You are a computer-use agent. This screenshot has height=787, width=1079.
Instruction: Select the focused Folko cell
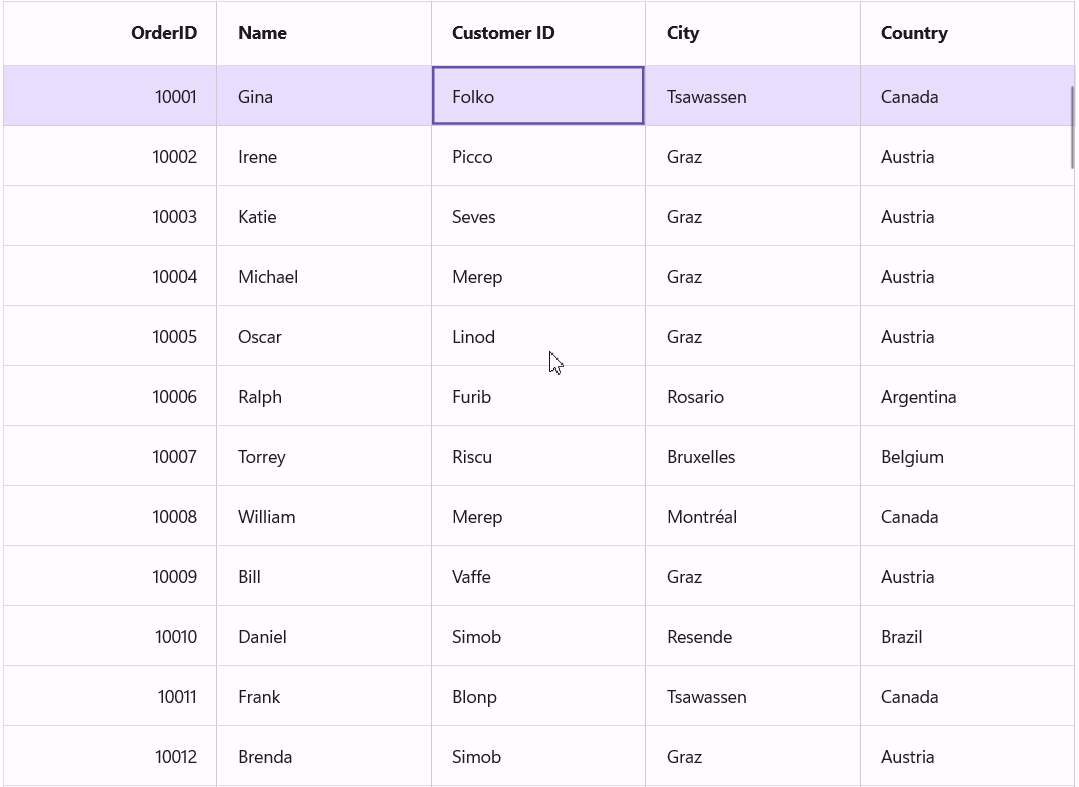point(538,97)
